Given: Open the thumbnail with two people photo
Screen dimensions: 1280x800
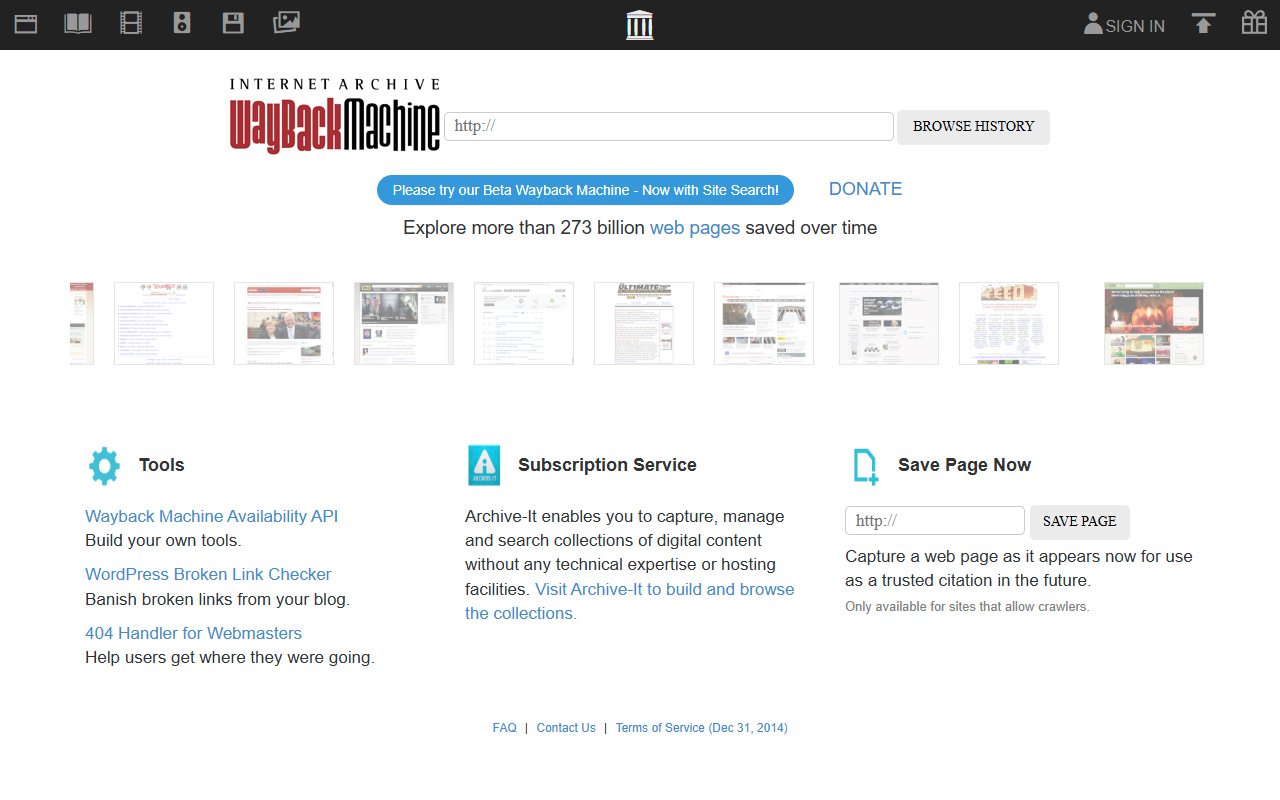Looking at the screenshot, I should click(284, 323).
